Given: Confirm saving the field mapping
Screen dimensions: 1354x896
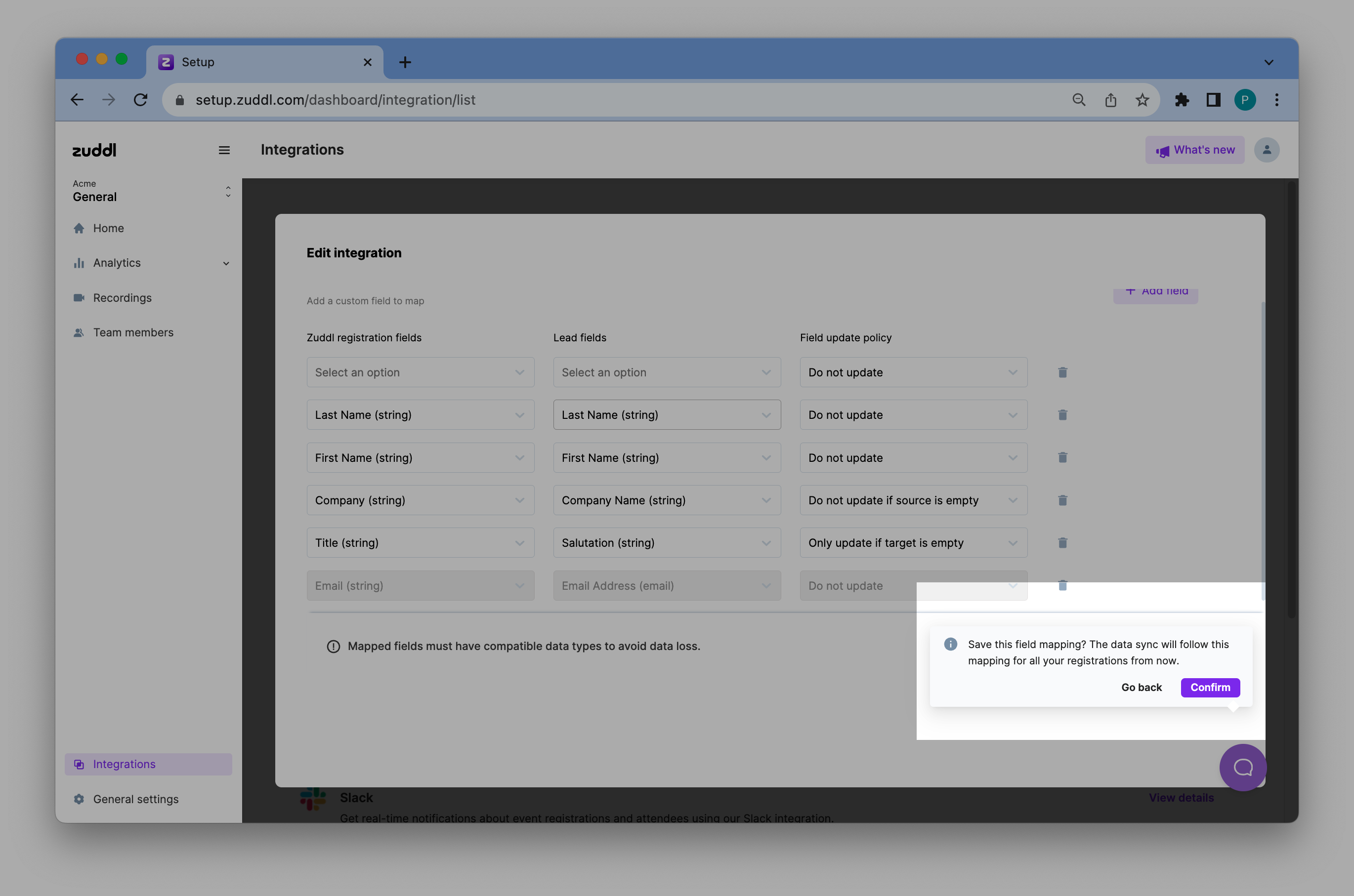Looking at the screenshot, I should pyautogui.click(x=1209, y=688).
